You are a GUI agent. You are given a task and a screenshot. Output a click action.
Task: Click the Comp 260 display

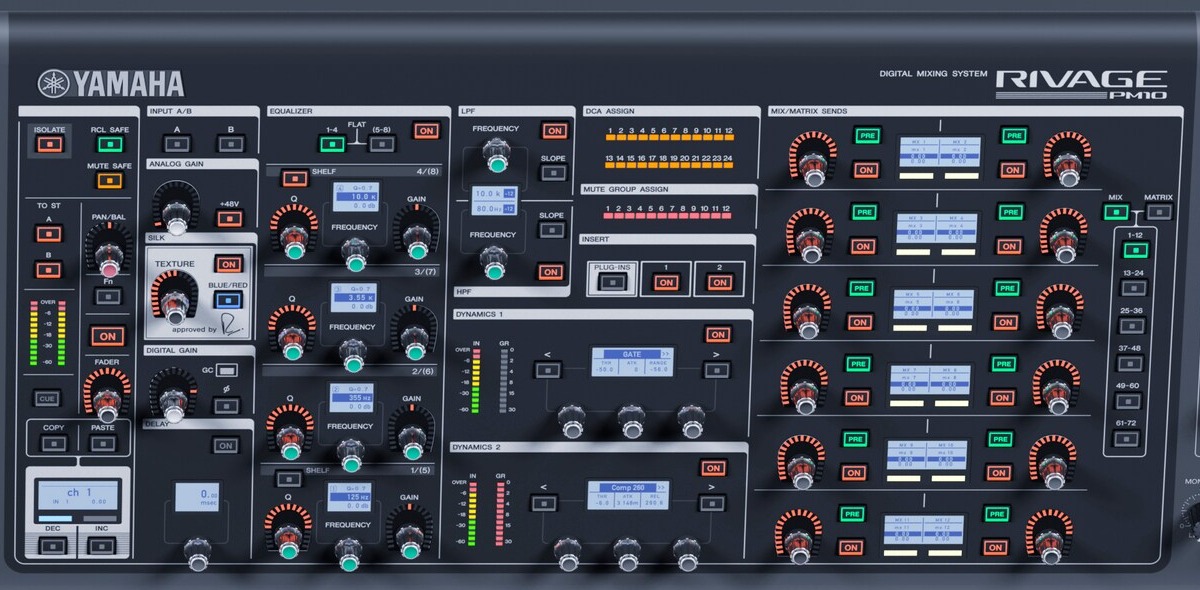(x=629, y=496)
